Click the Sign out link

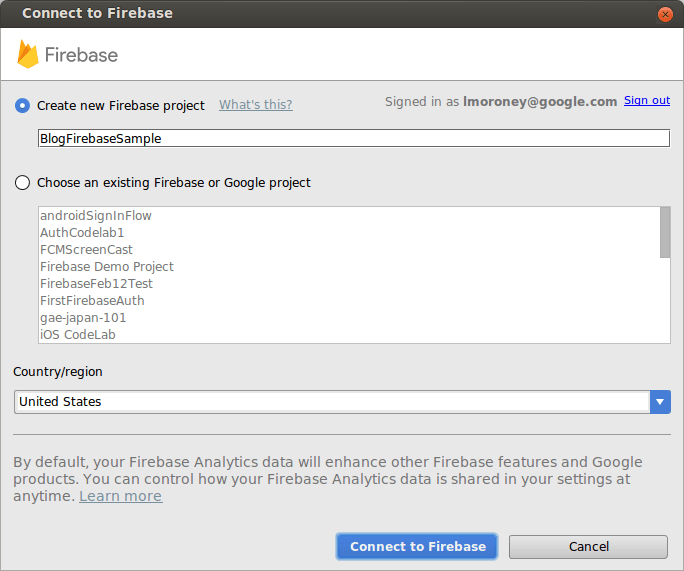click(x=646, y=100)
